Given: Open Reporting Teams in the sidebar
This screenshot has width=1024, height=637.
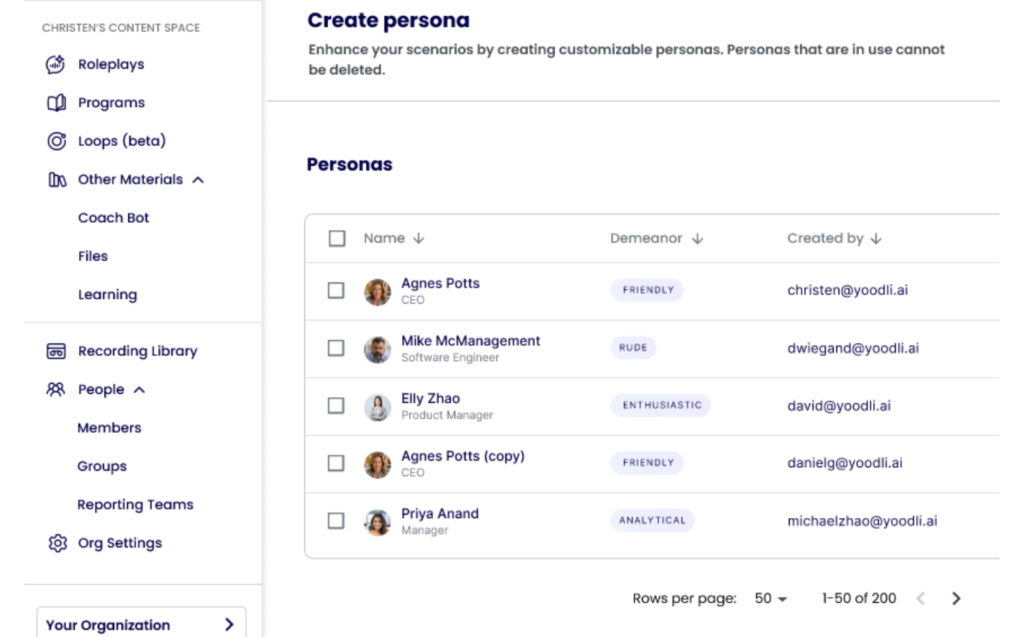Looking at the screenshot, I should 135,505.
